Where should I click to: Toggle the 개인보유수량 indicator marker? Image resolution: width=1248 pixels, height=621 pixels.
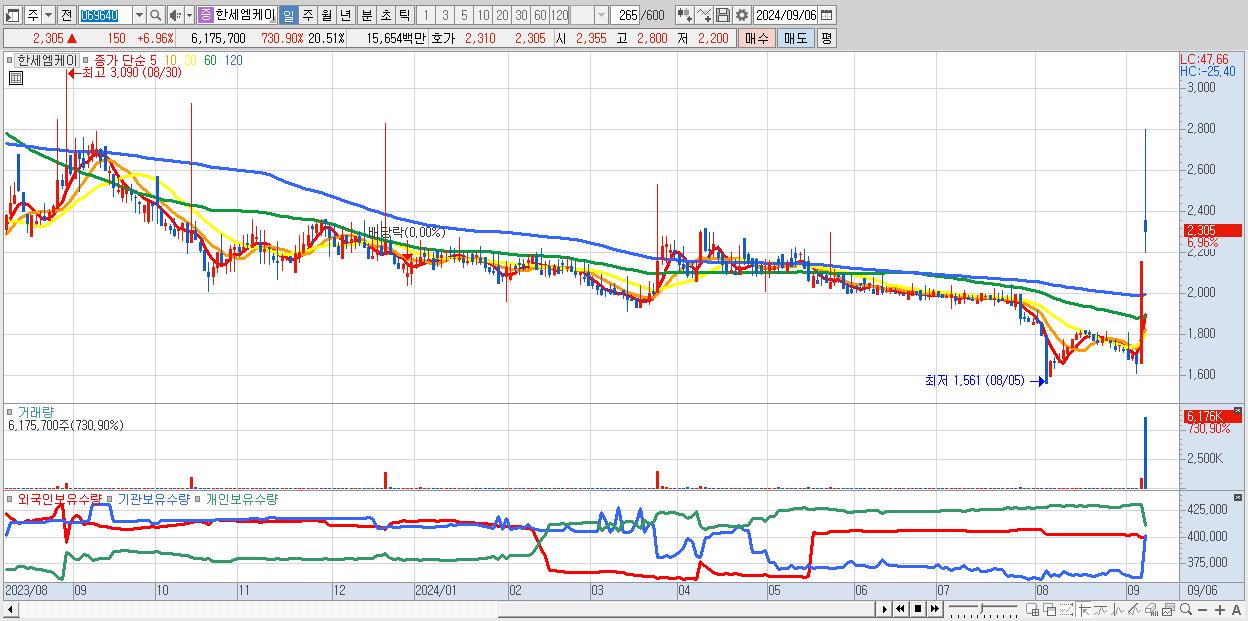pyautogui.click(x=199, y=498)
